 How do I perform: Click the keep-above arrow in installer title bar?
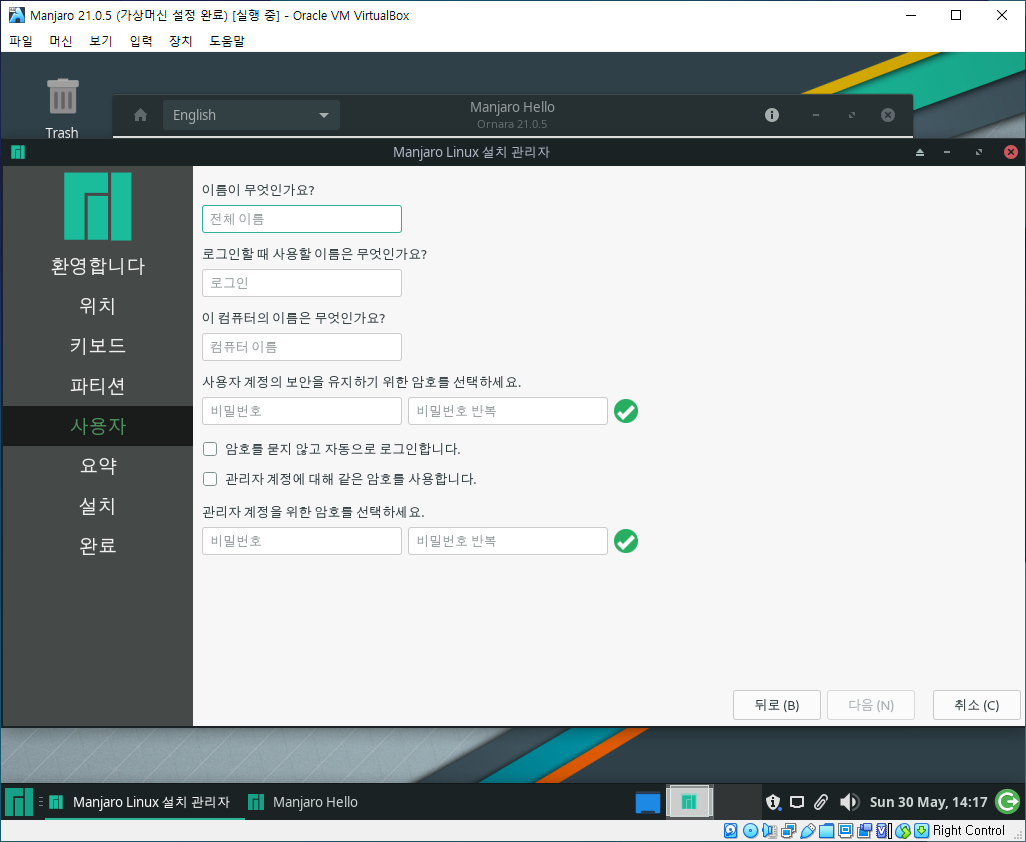(x=920, y=152)
